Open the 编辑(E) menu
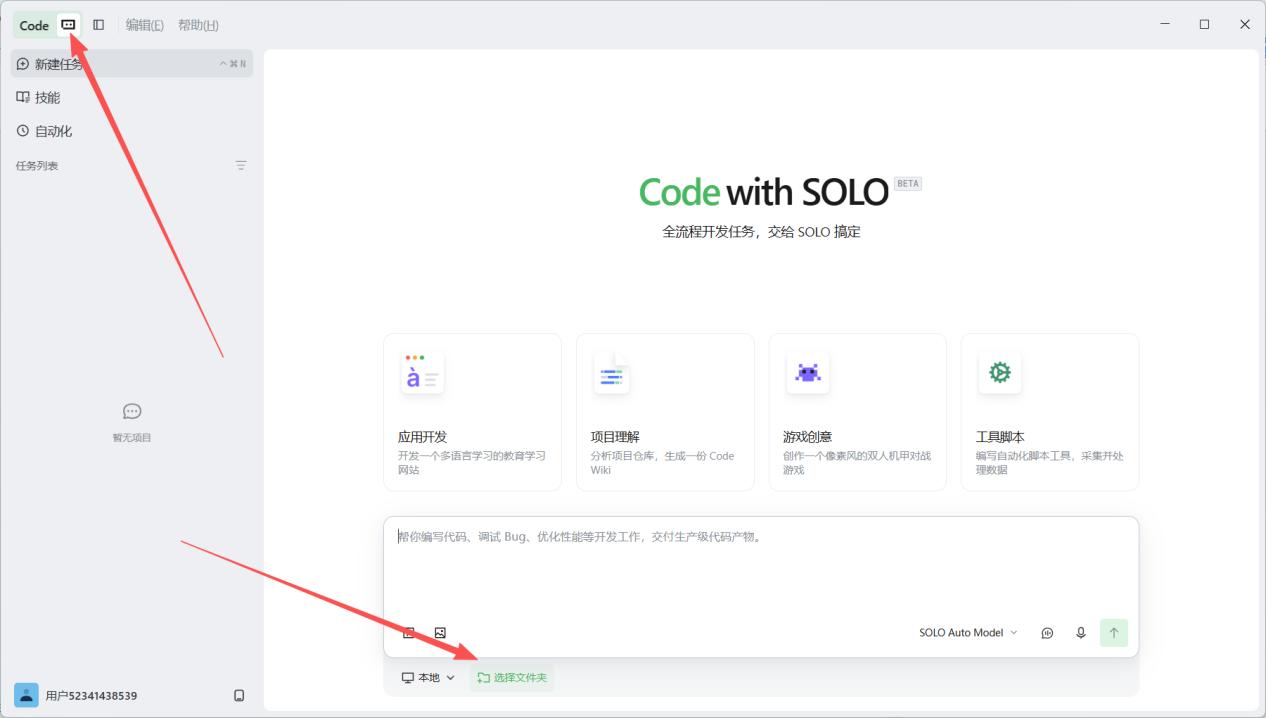This screenshot has width=1266, height=718. (144, 25)
